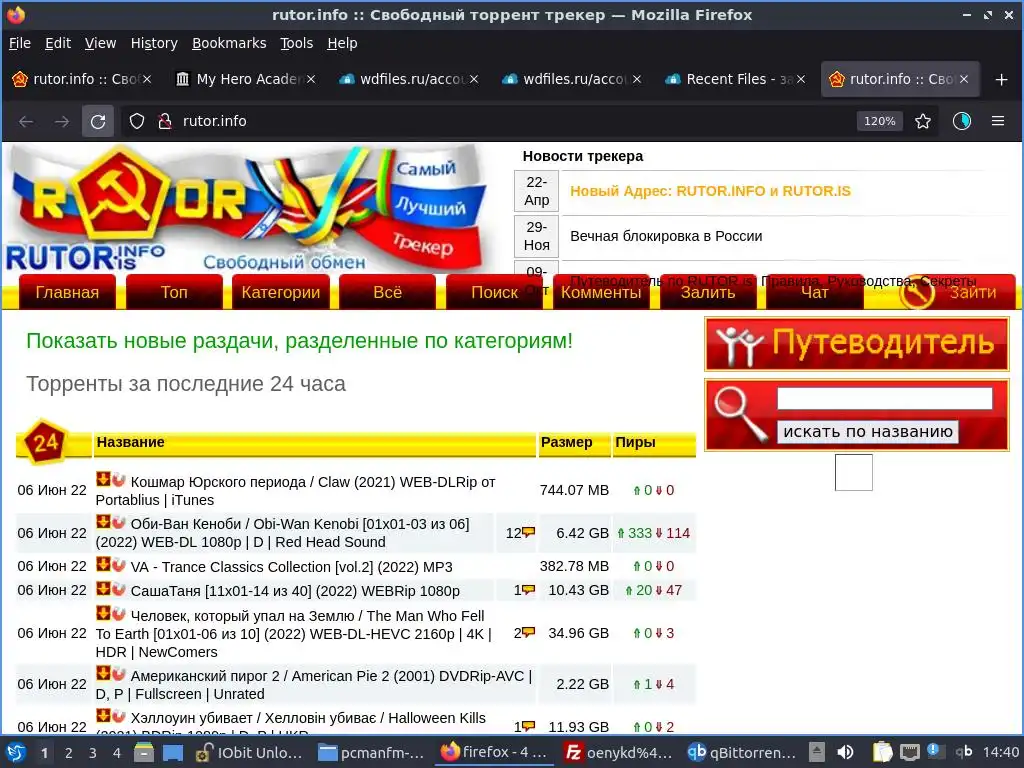Open the Поиск page
This screenshot has height=768, width=1024.
[494, 292]
